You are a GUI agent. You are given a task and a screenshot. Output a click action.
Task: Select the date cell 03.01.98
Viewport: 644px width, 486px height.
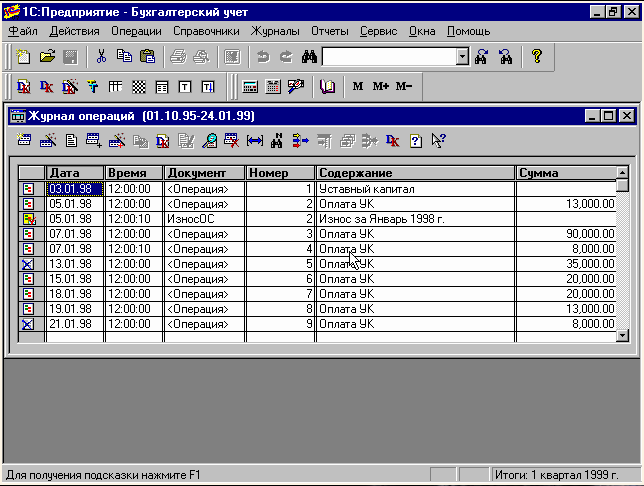tap(75, 189)
